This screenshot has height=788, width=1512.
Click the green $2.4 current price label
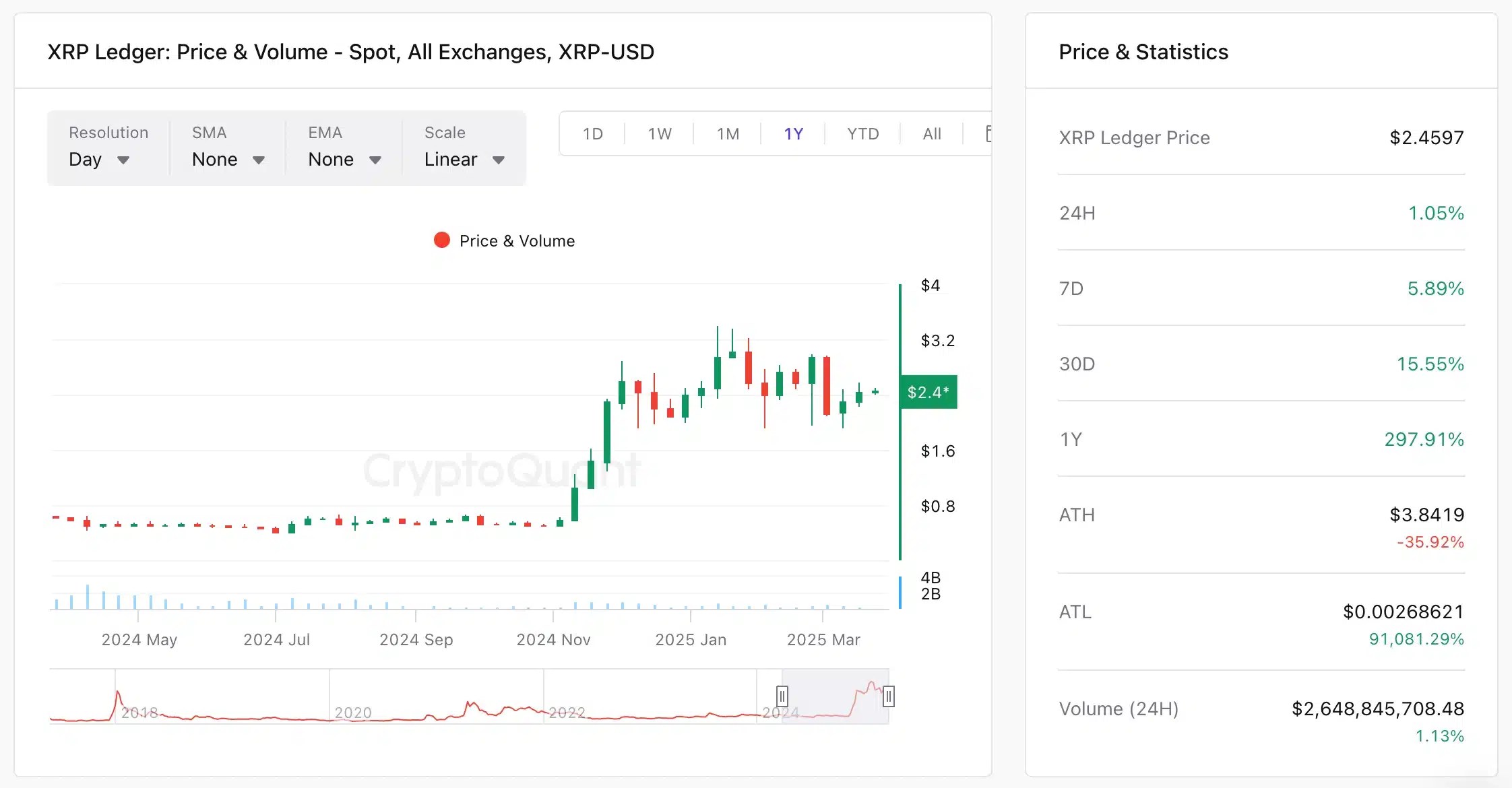click(928, 393)
